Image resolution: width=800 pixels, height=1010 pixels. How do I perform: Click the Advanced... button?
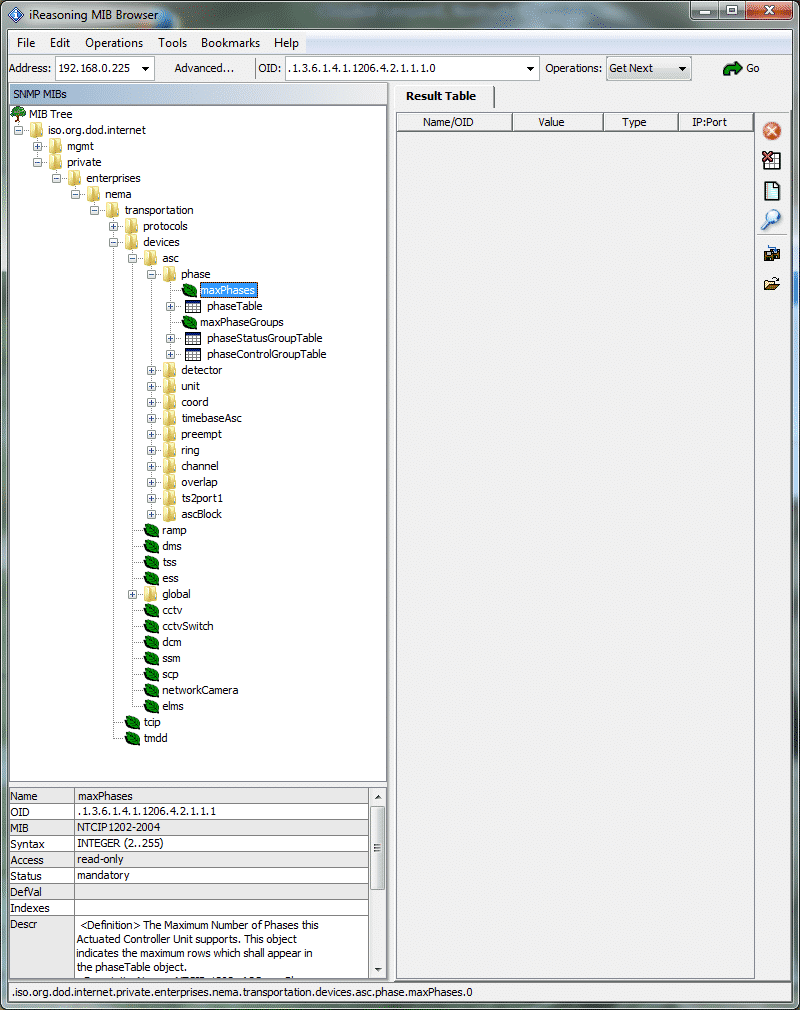204,68
